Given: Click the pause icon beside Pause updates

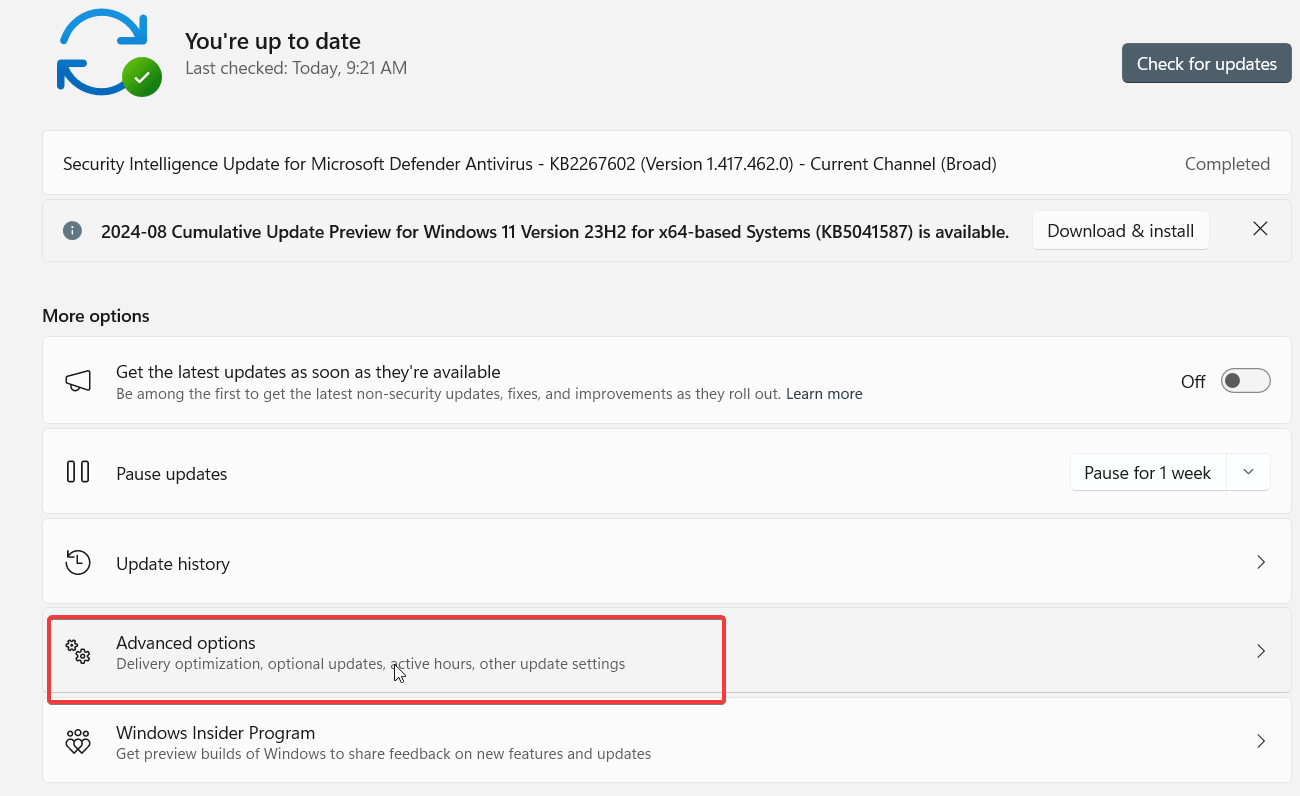Looking at the screenshot, I should click(x=78, y=472).
